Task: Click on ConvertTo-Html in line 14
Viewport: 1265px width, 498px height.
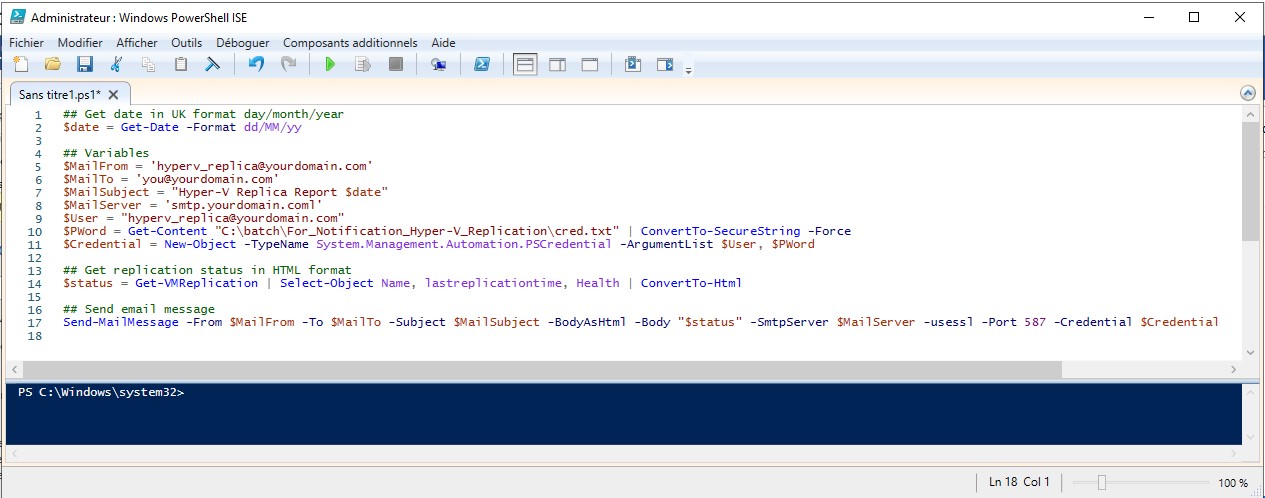Action: click(x=691, y=283)
